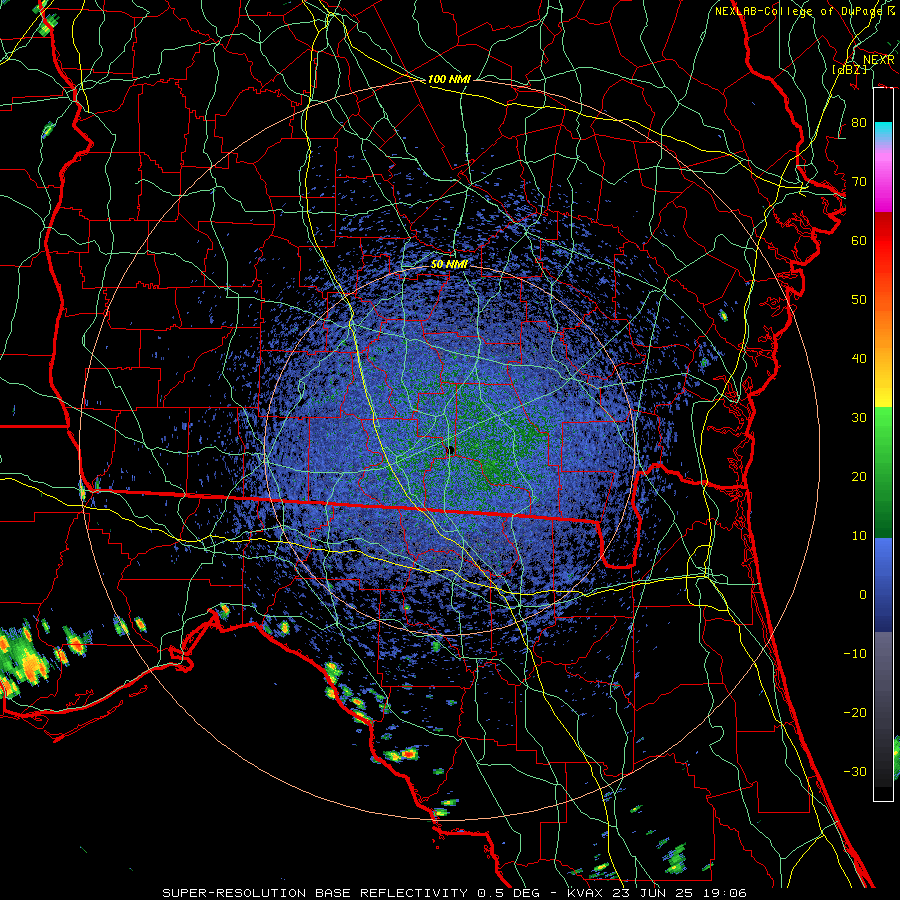Viewport: 900px width, 900px height.
Task: Click the 70 value on dBZ scale
Action: point(859,182)
